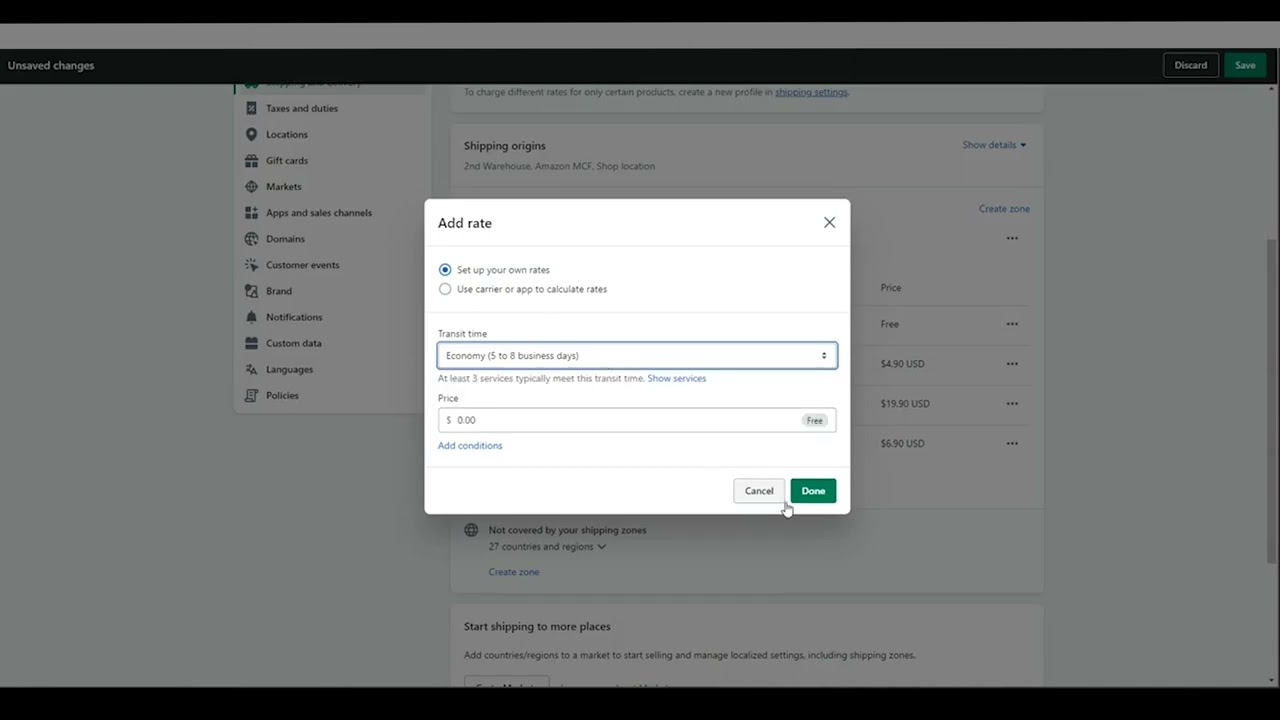Click the Shipping origins heading
This screenshot has width=1280, height=720.
point(505,146)
